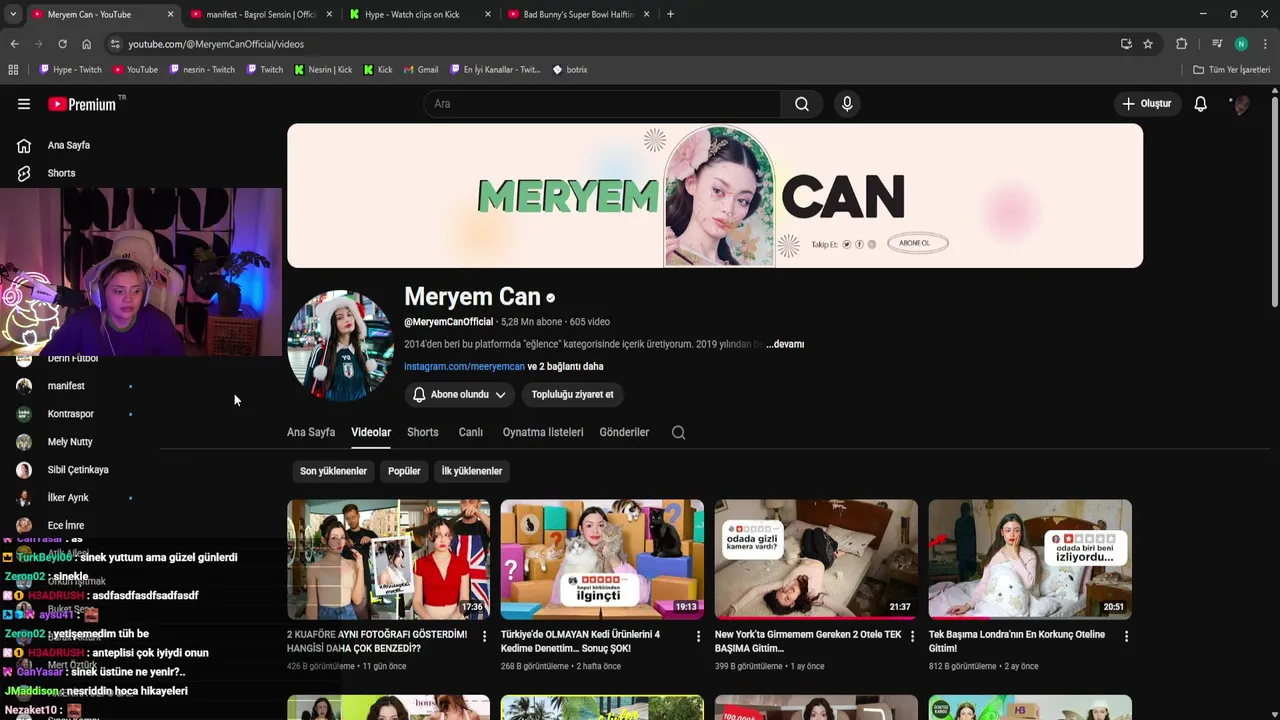Click in the Ara search field
The width and height of the screenshot is (1280, 720).
point(603,104)
